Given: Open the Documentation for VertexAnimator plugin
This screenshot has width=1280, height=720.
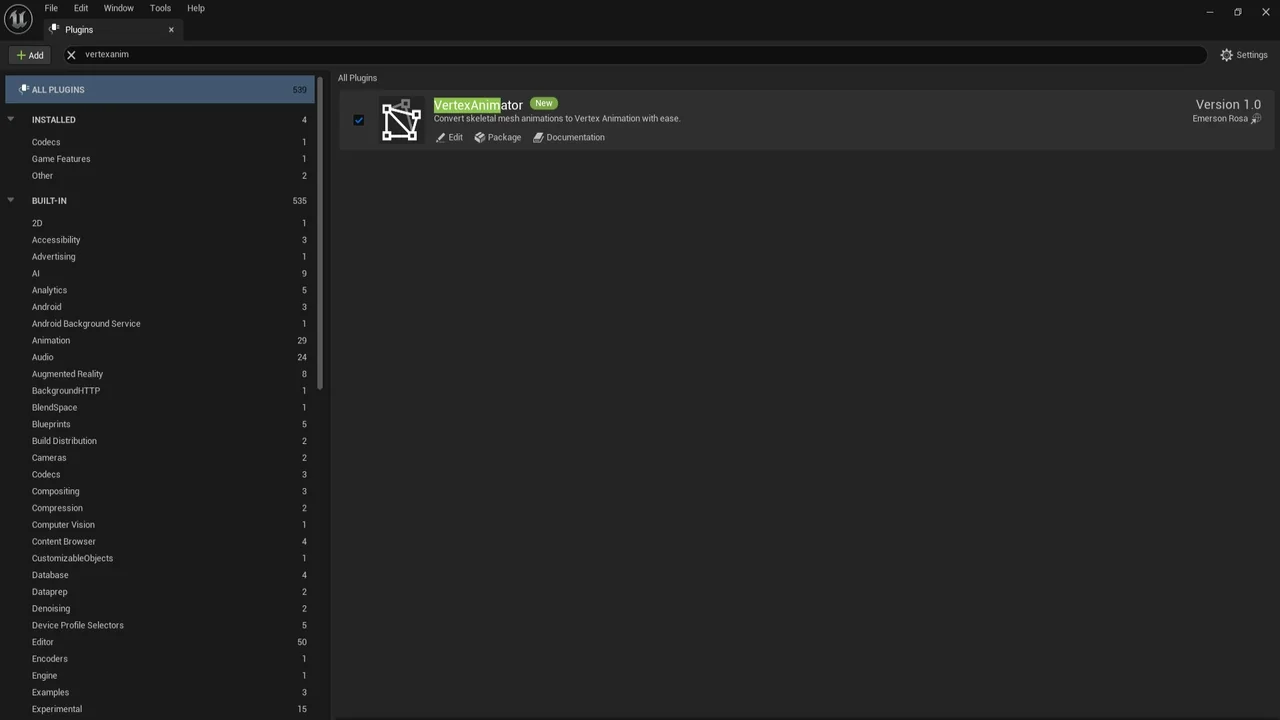Looking at the screenshot, I should (569, 137).
